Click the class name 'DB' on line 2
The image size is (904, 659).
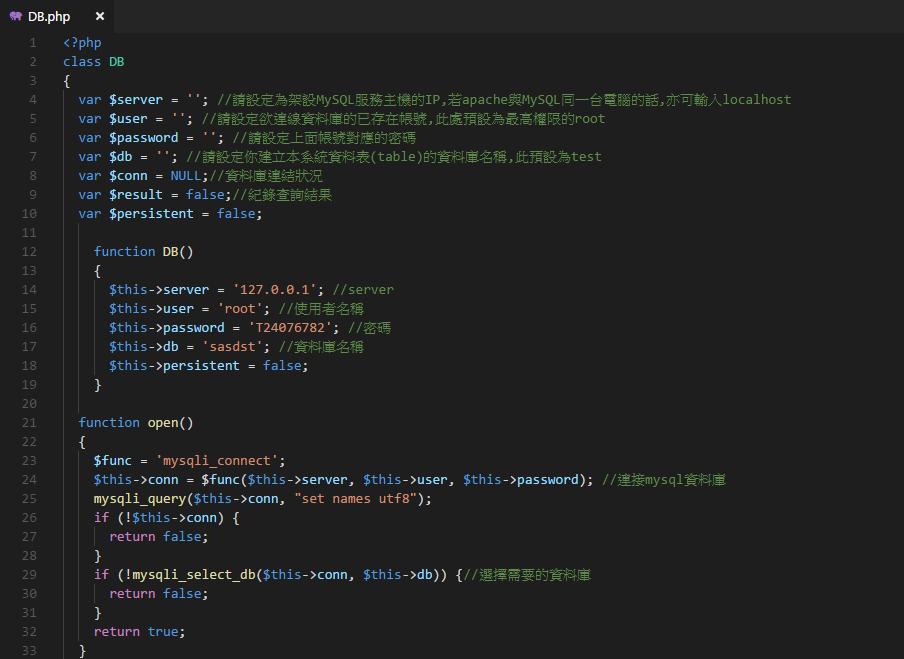tap(116, 62)
